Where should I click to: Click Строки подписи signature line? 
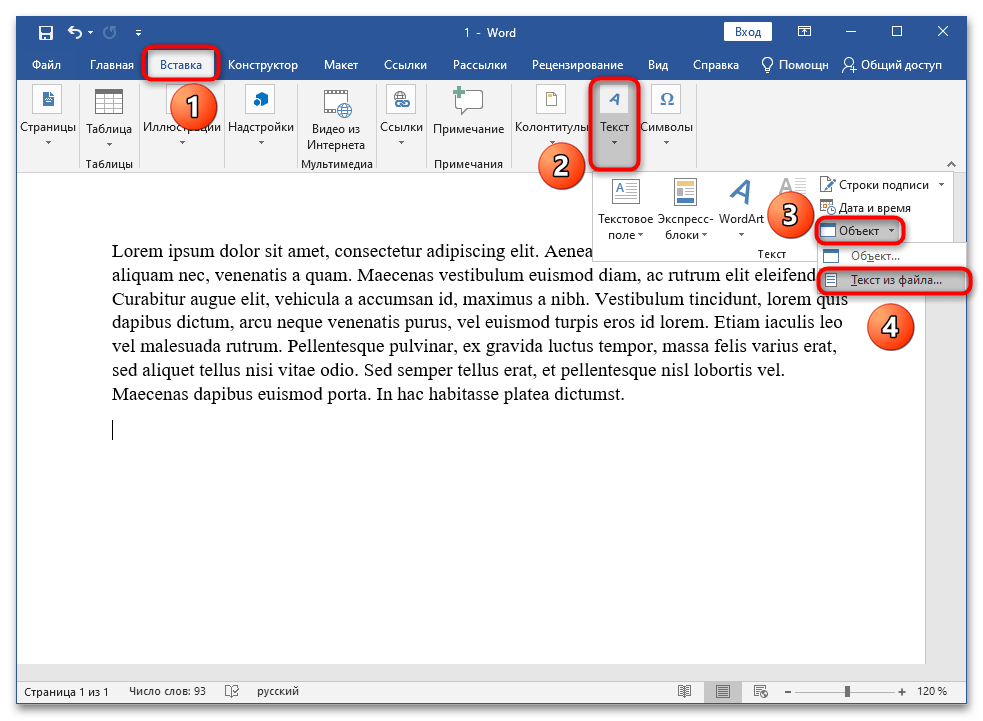click(874, 185)
